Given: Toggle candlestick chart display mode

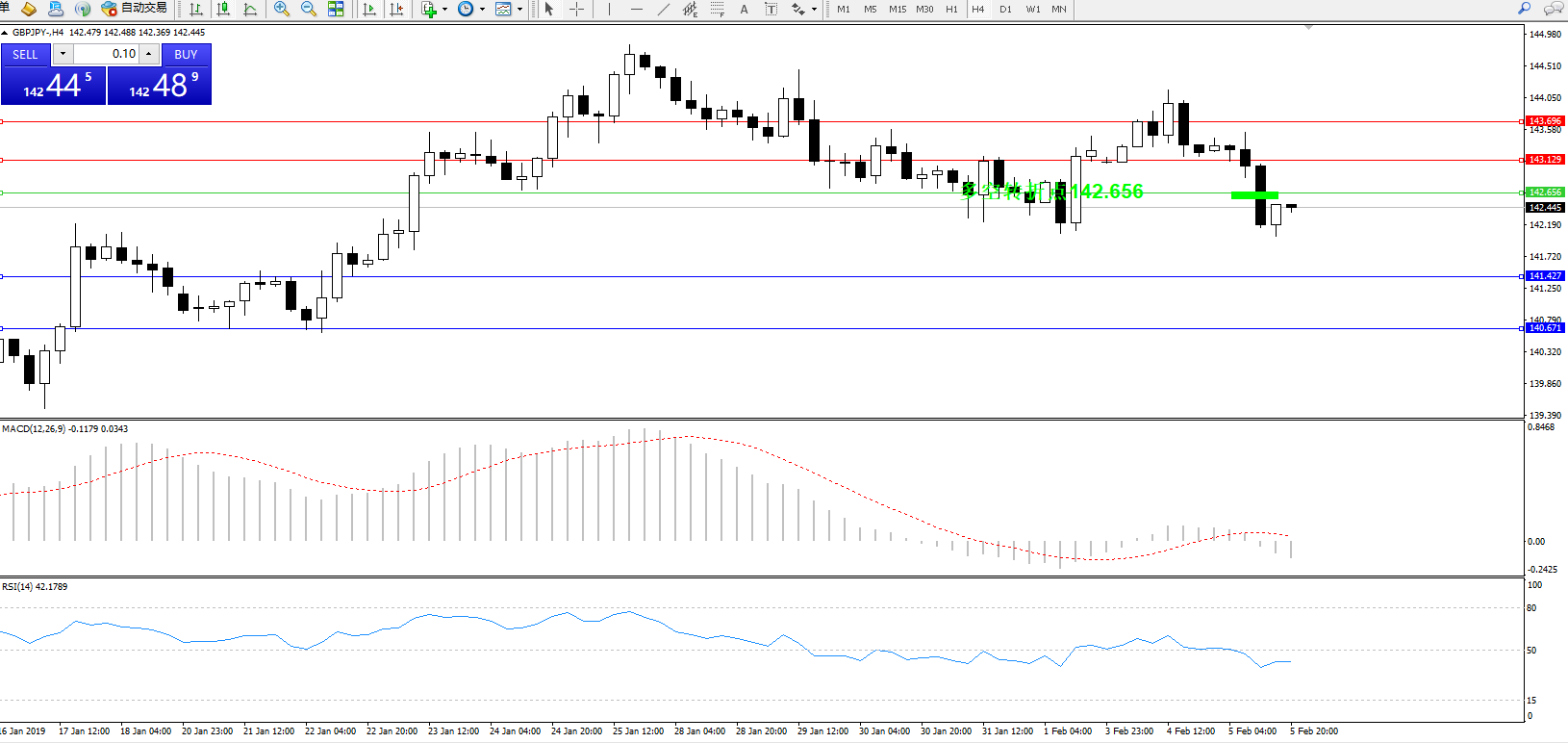Looking at the screenshot, I should coord(223,9).
